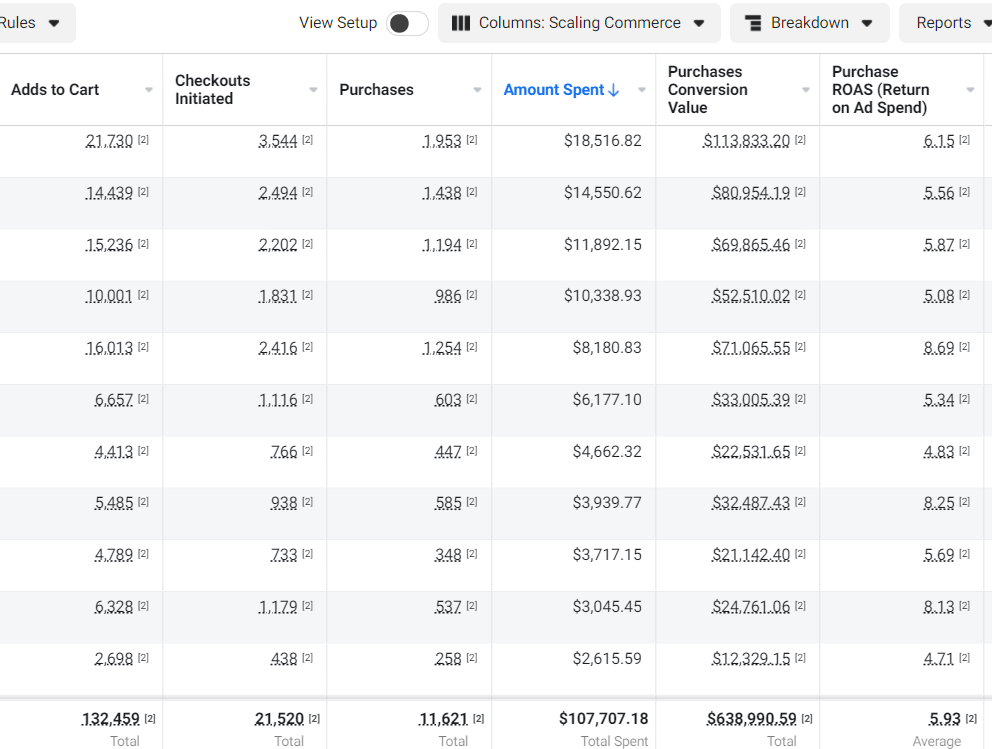Open Amount Spent column options arrow
This screenshot has height=749, width=992.
(x=642, y=90)
